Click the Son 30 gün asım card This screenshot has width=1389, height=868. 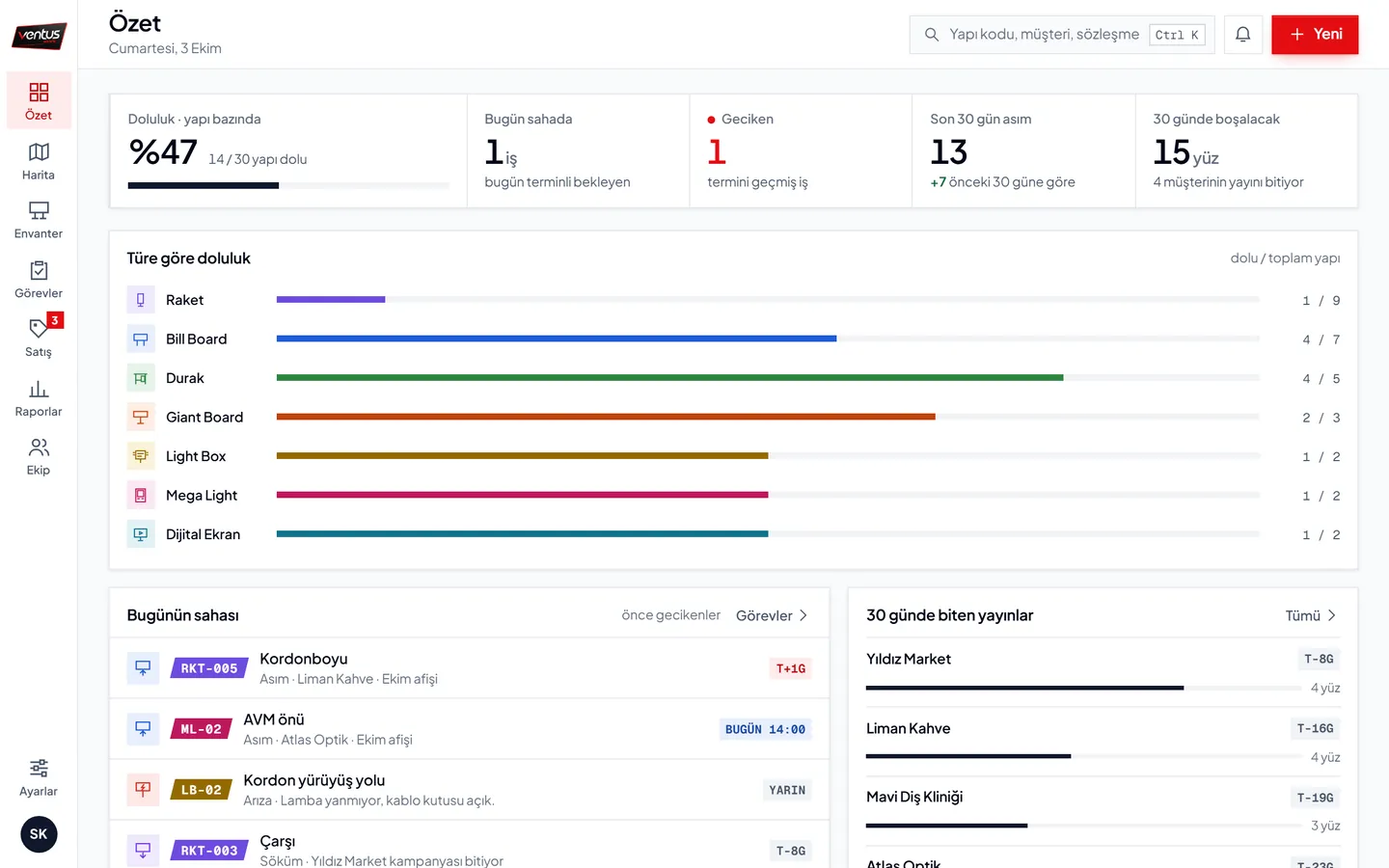click(1023, 150)
